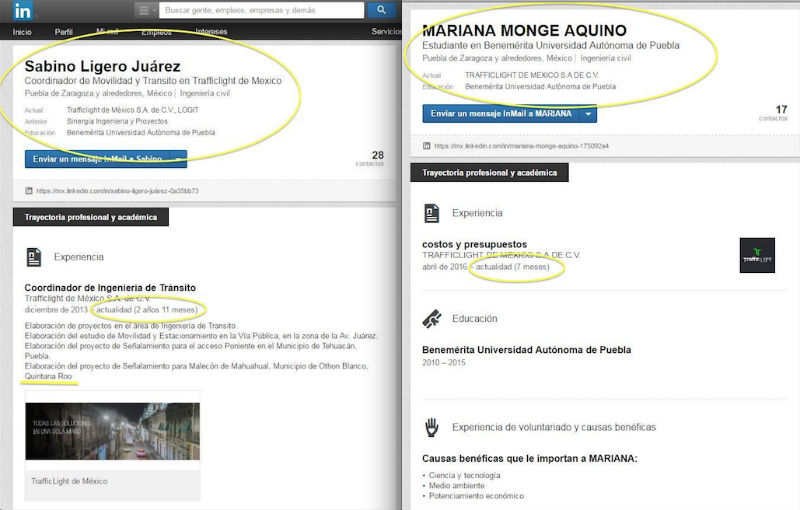
Task: Click the Educación icon on Mariana's profile
Action: pos(432,319)
